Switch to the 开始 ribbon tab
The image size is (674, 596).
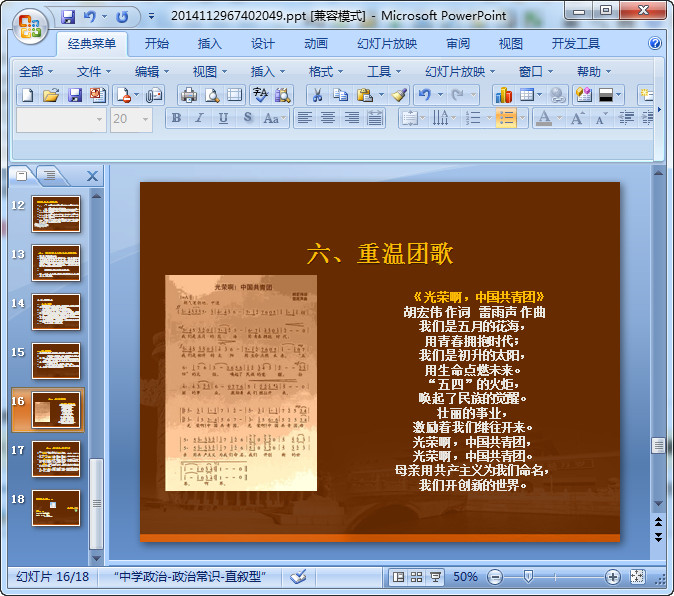coord(156,43)
